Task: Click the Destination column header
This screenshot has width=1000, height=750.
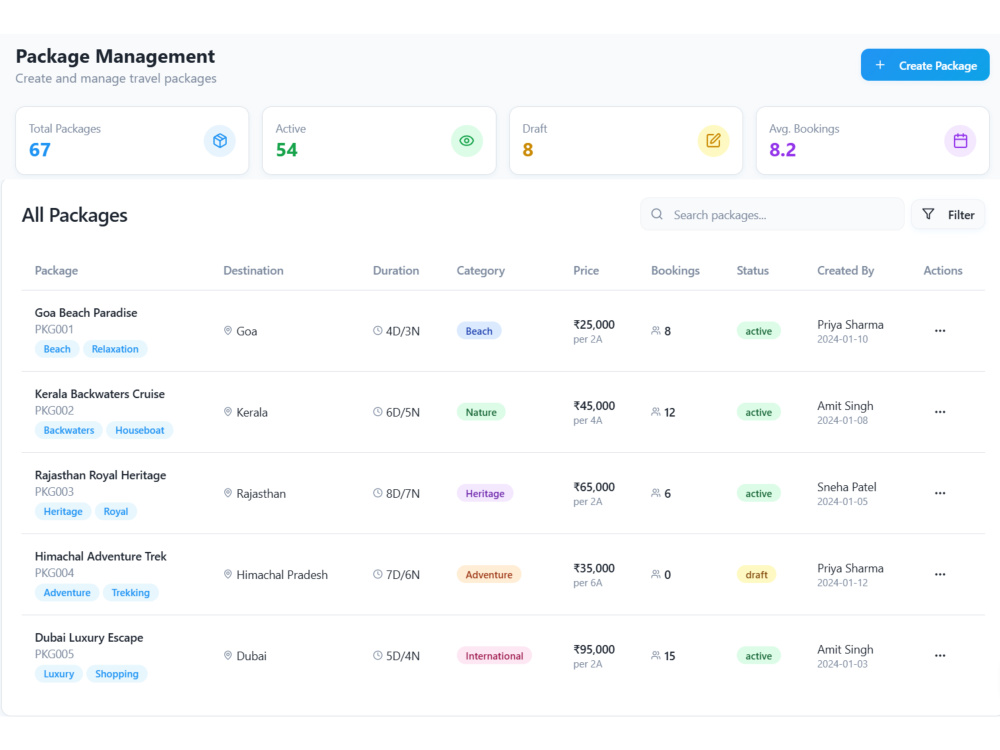Action: (253, 270)
